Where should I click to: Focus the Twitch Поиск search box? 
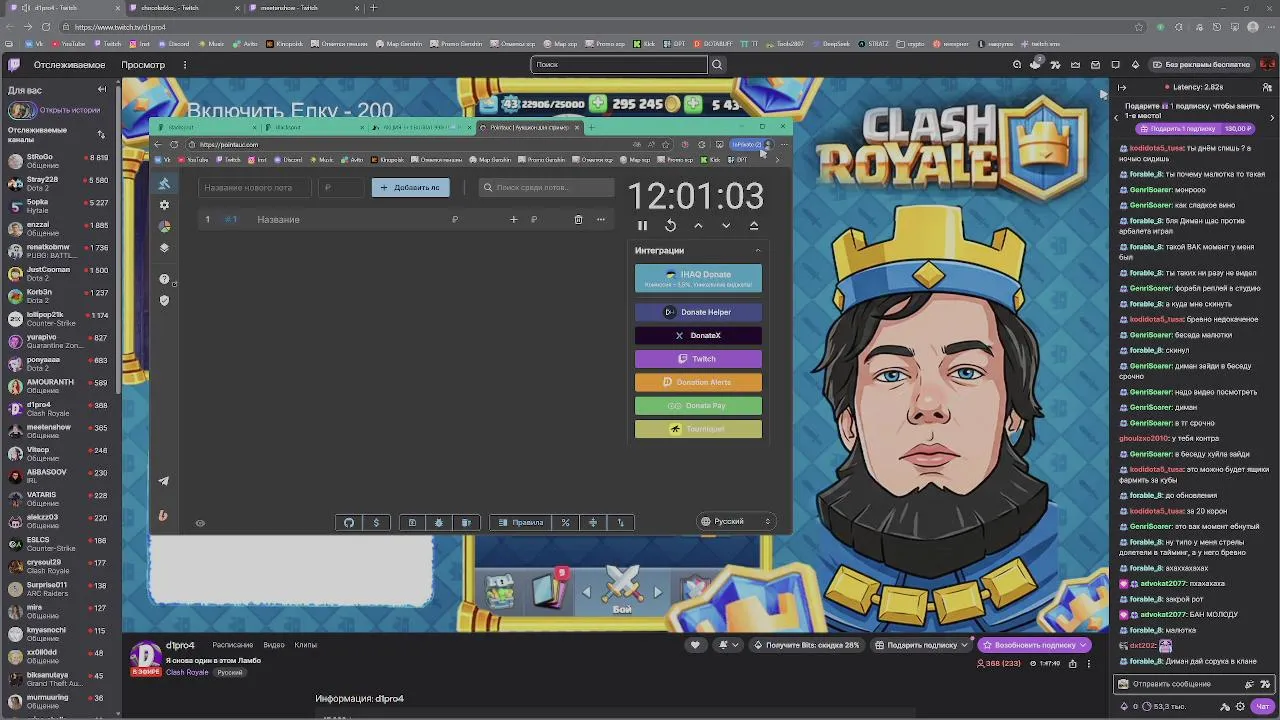(619, 65)
